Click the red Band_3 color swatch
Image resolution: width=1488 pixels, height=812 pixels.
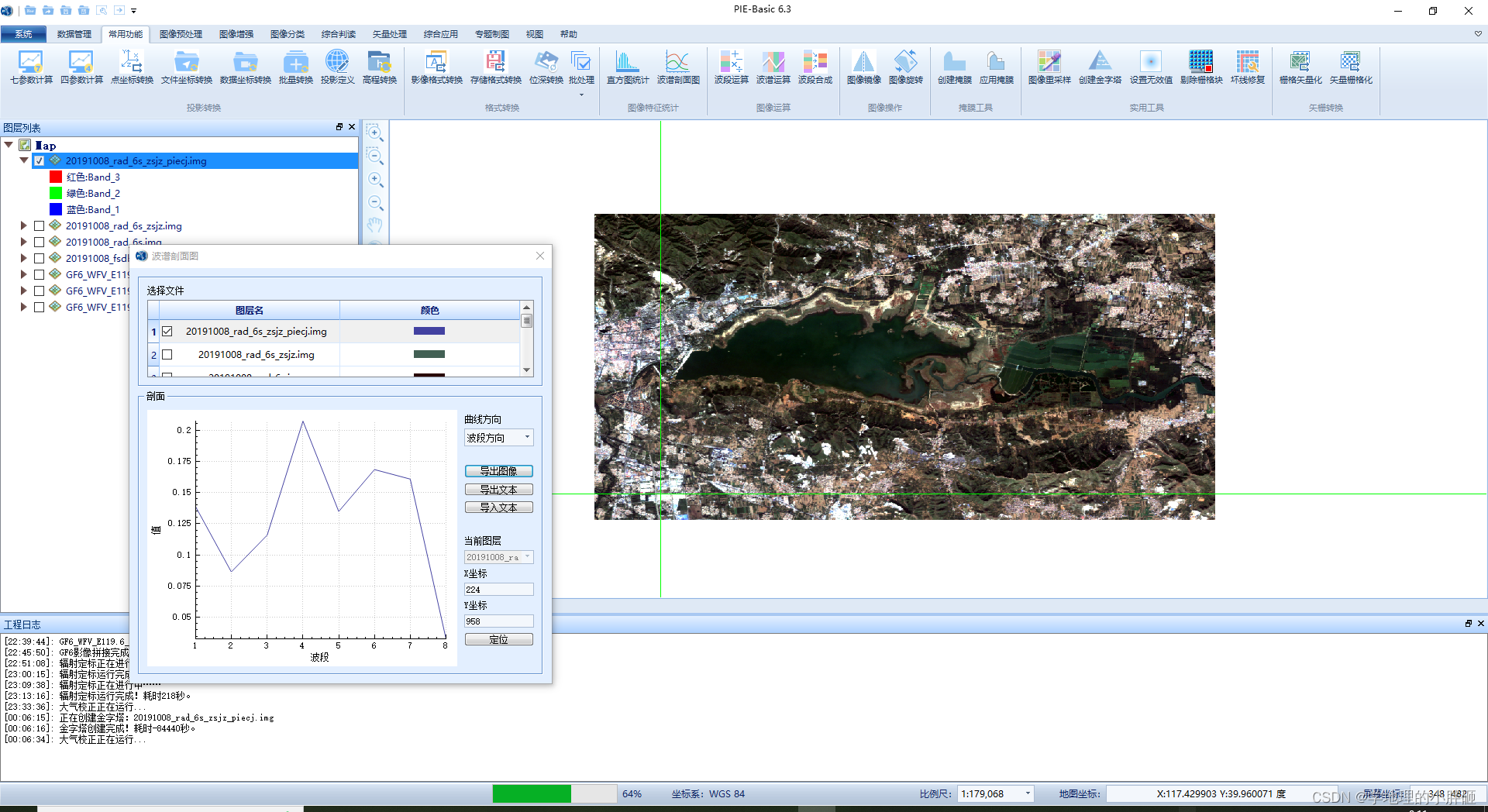(56, 177)
